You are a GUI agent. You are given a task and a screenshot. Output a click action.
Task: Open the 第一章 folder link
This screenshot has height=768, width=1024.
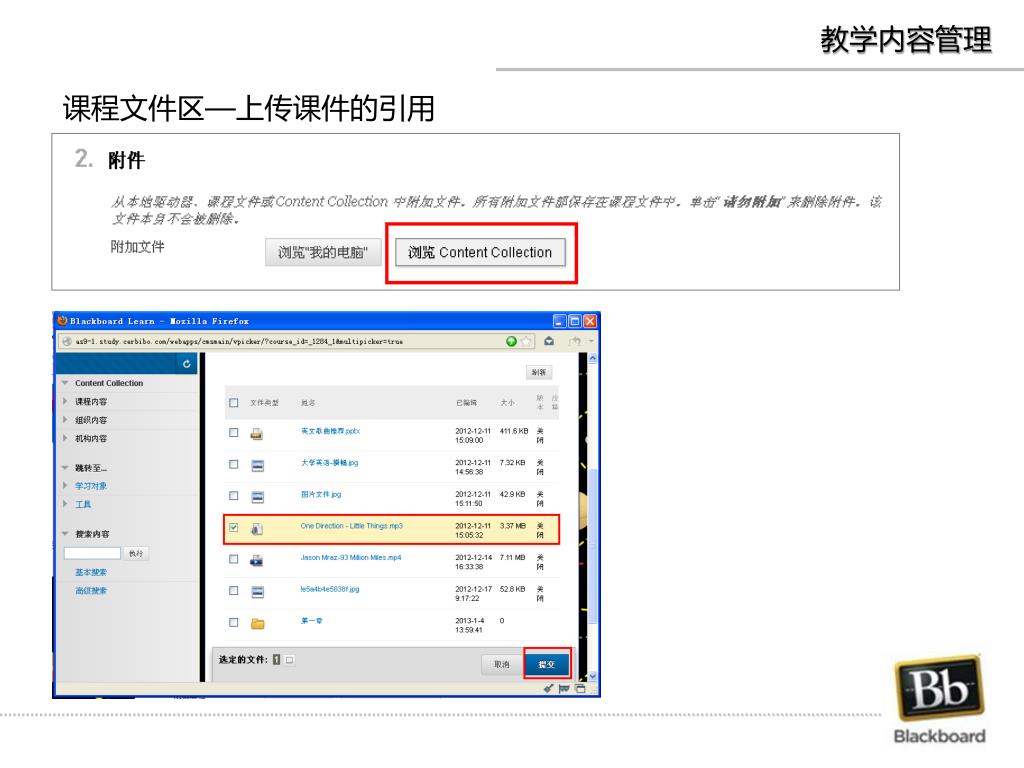pyautogui.click(x=311, y=620)
